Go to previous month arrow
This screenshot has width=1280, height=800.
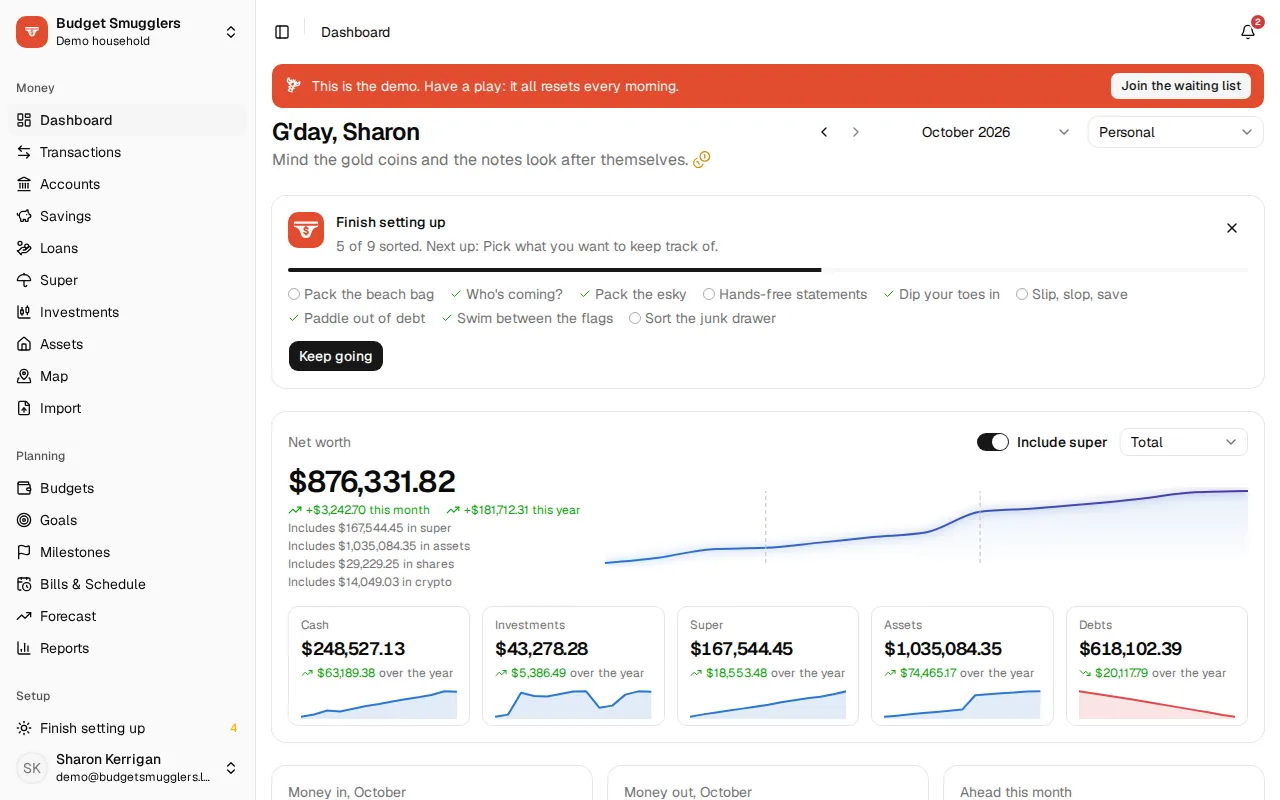point(824,132)
